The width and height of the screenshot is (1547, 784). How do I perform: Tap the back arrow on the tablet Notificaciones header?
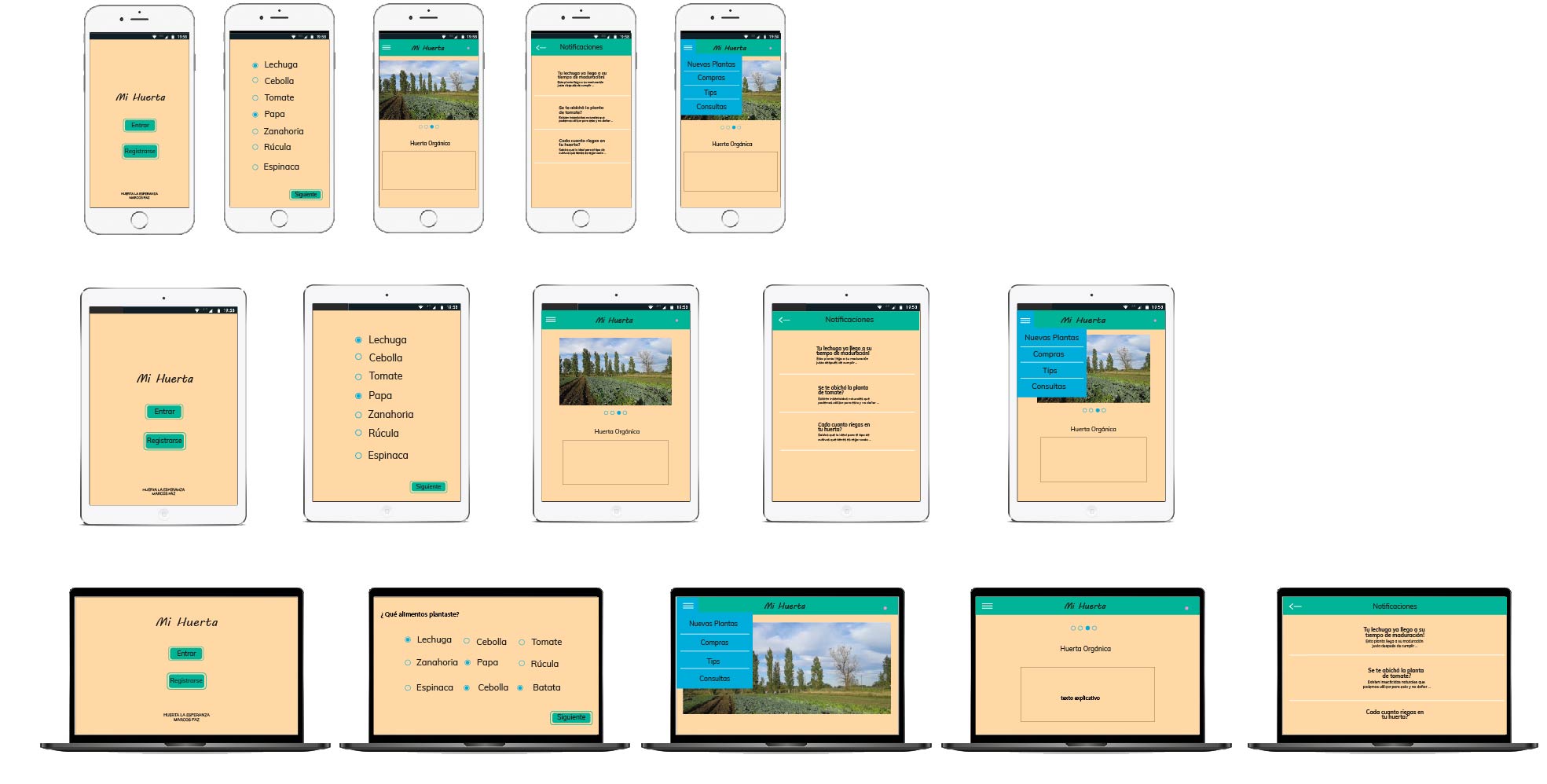[x=784, y=320]
